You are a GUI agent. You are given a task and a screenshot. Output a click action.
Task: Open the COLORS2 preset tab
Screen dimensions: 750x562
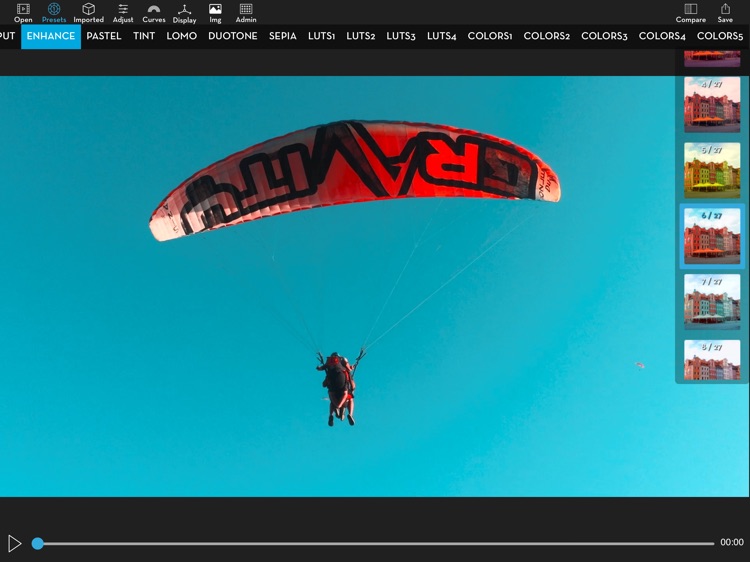[547, 36]
